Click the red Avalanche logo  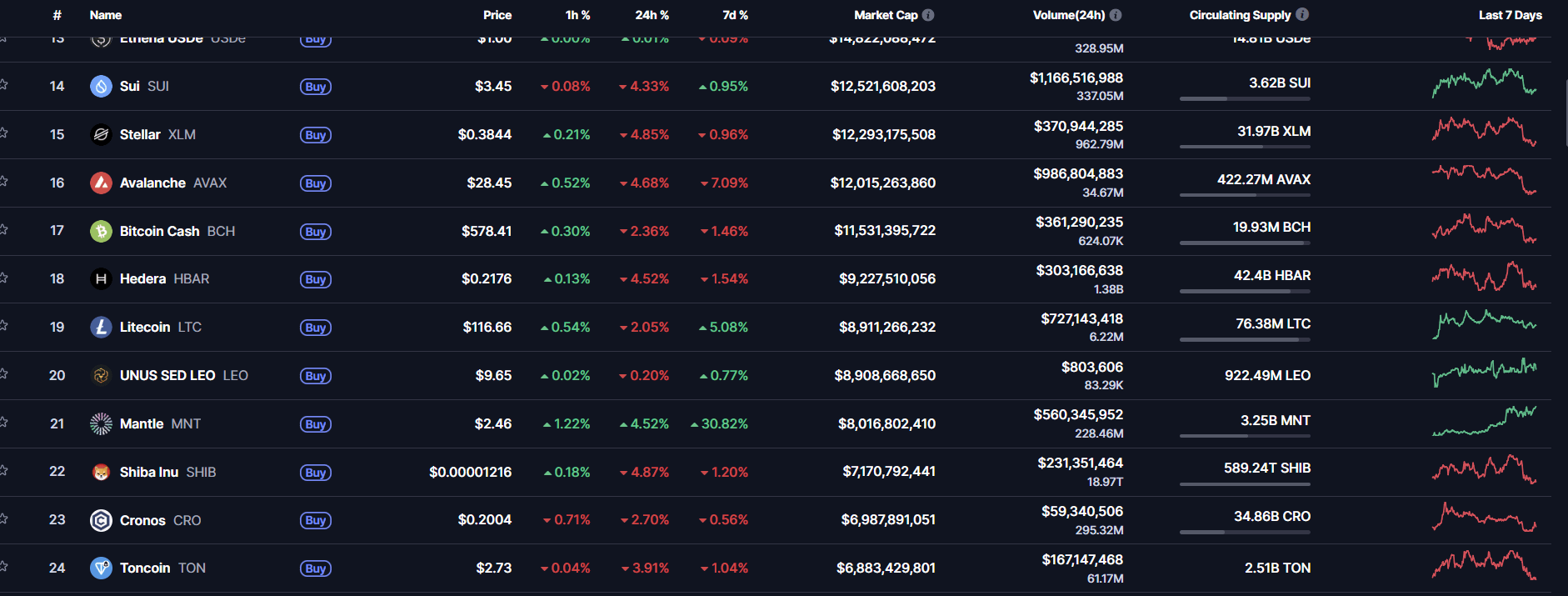[101, 183]
